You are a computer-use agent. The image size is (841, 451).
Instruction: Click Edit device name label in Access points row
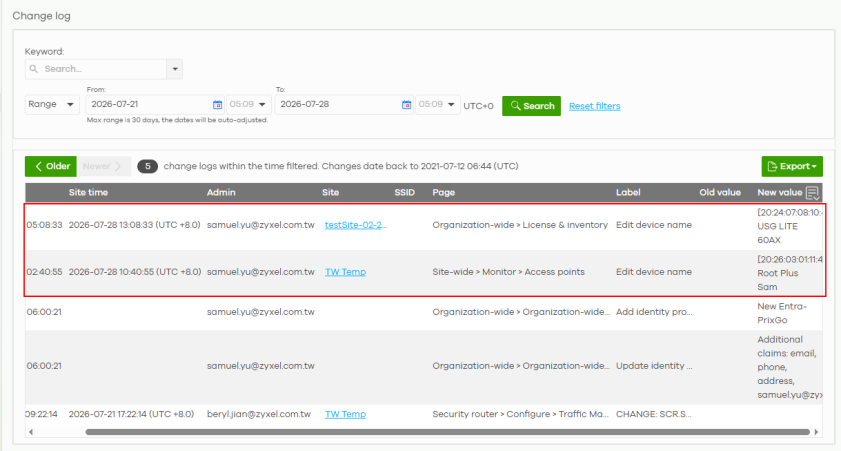[x=653, y=272]
